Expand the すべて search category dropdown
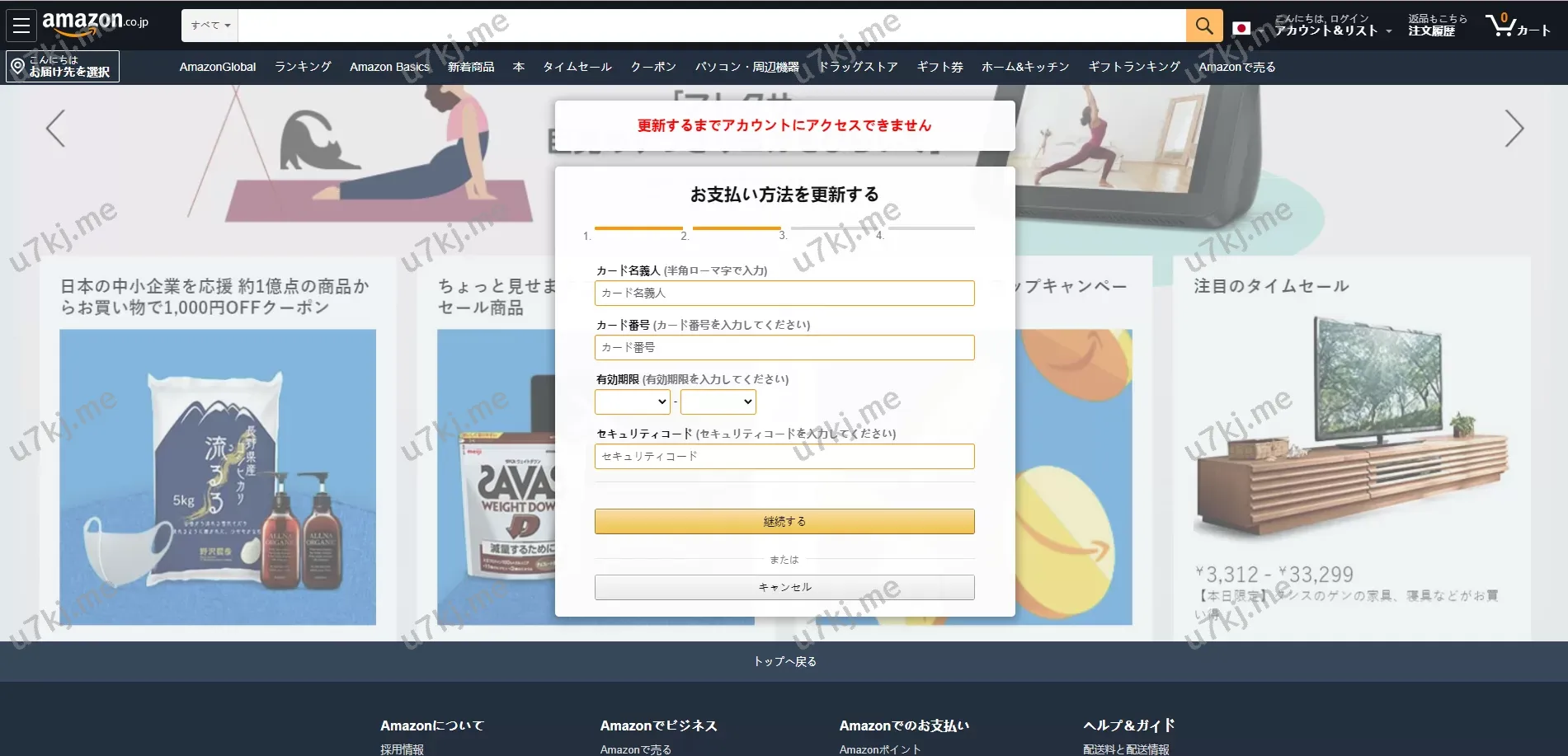The height and width of the screenshot is (756, 1568). [210, 26]
